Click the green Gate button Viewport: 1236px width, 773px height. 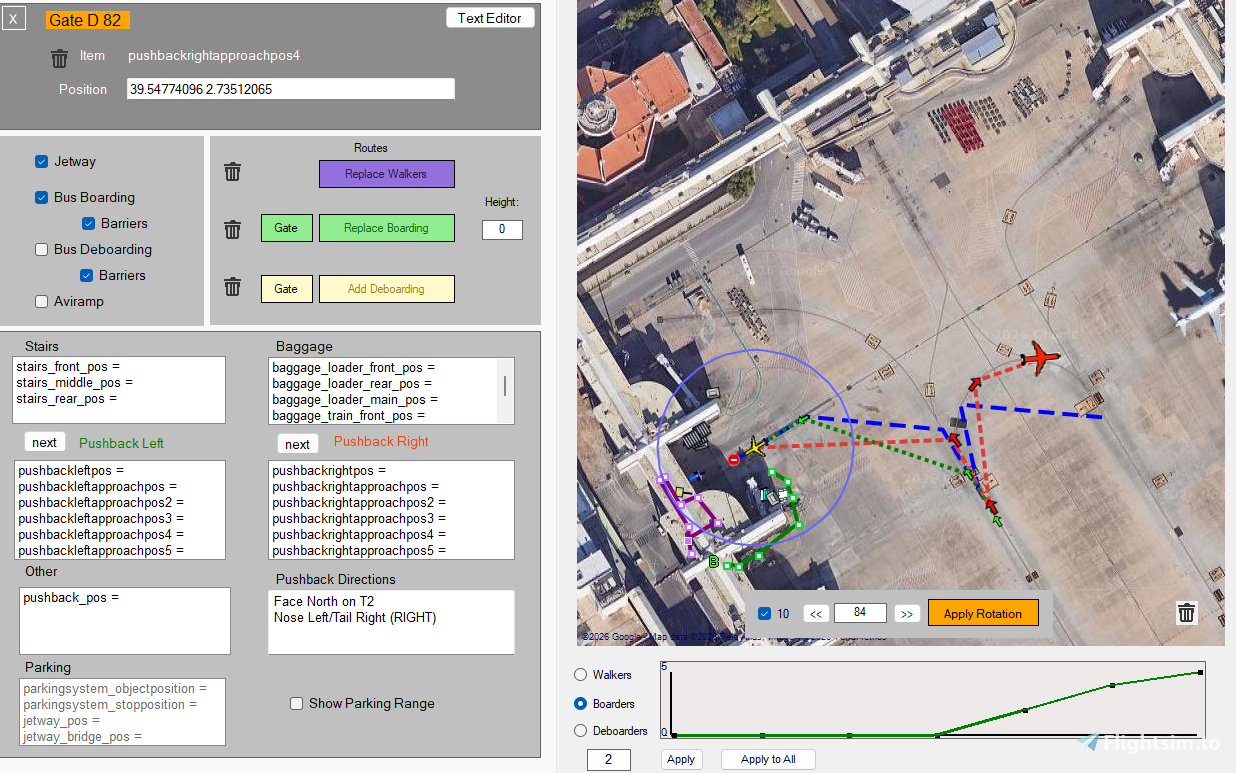(x=286, y=228)
